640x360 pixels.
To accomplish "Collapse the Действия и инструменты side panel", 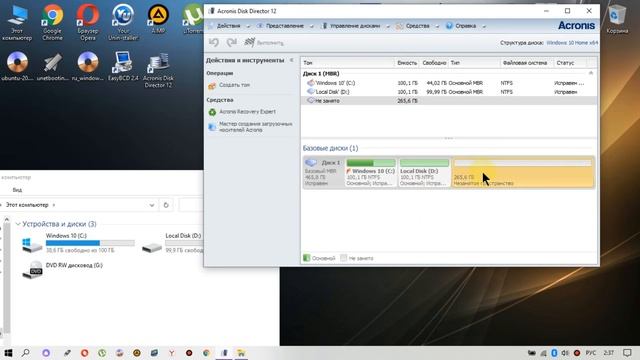I will [x=291, y=60].
